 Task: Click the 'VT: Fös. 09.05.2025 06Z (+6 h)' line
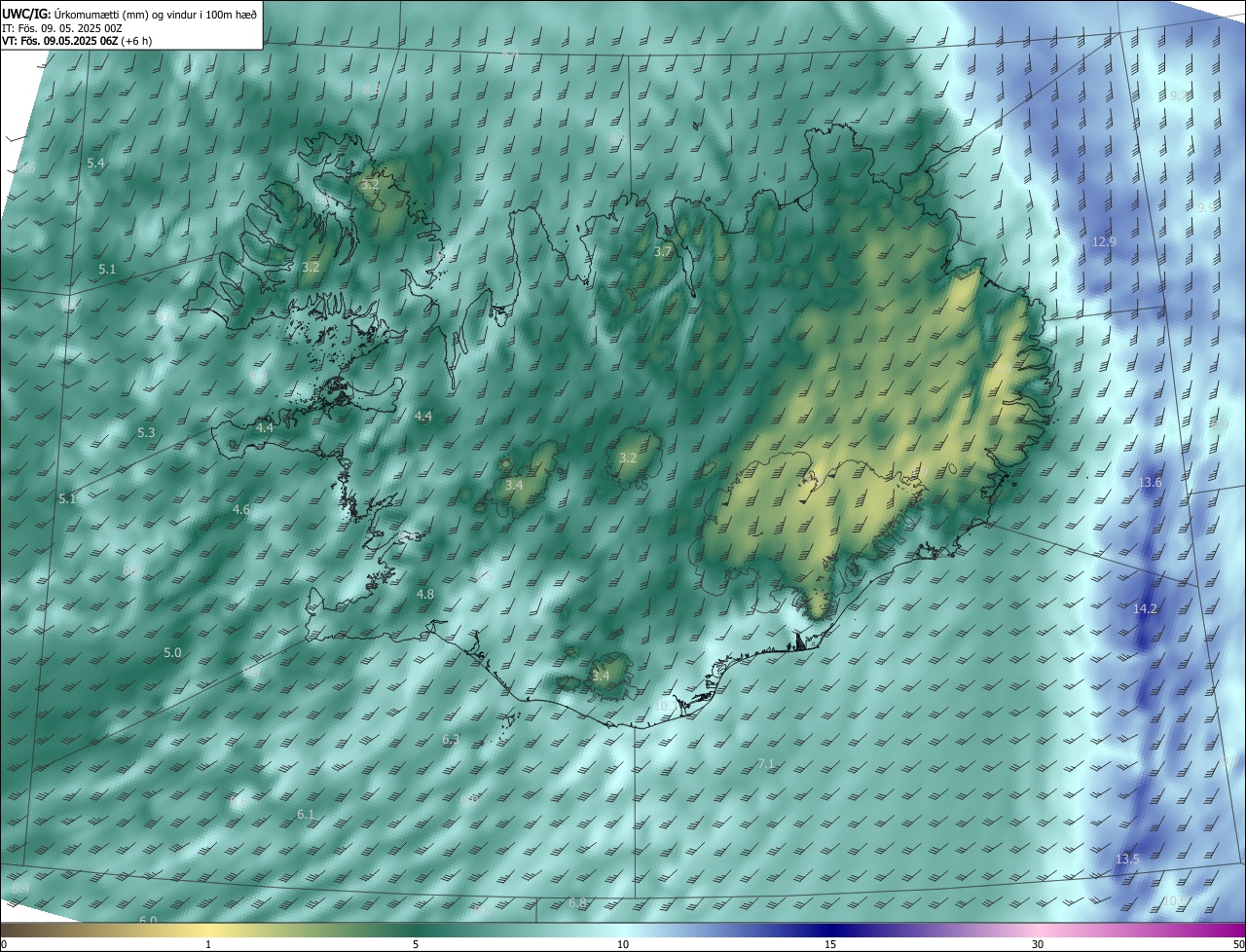point(77,41)
